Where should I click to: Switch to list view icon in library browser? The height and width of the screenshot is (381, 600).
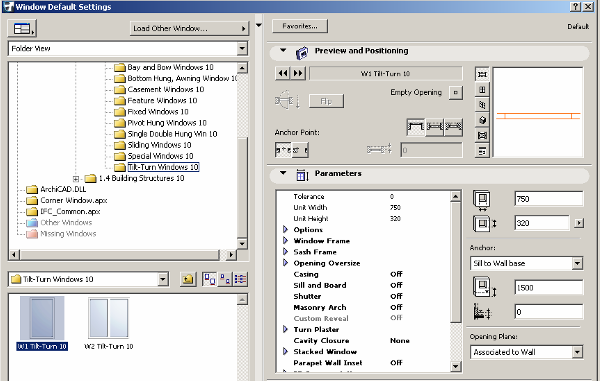click(x=241, y=280)
